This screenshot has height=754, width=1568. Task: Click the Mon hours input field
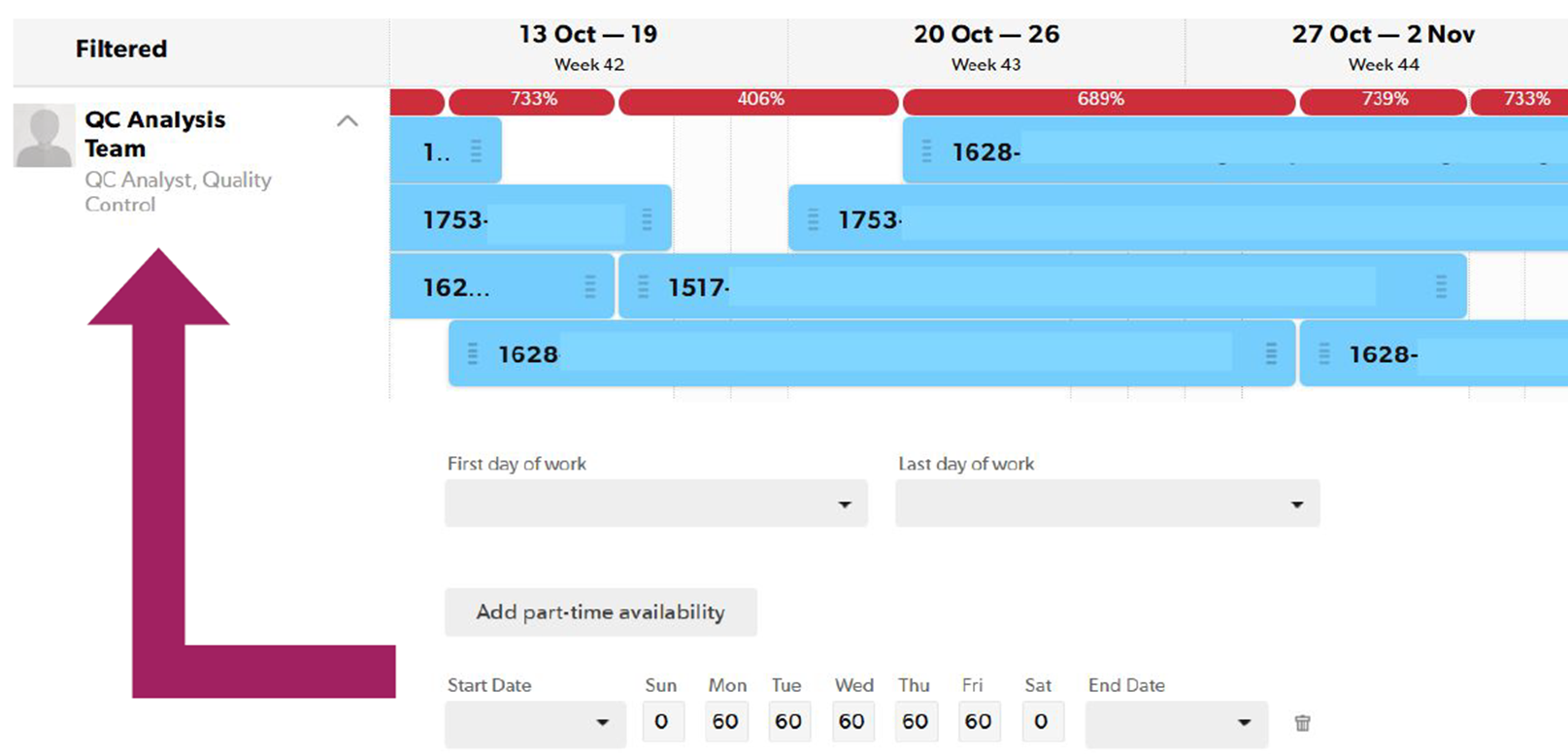725,722
